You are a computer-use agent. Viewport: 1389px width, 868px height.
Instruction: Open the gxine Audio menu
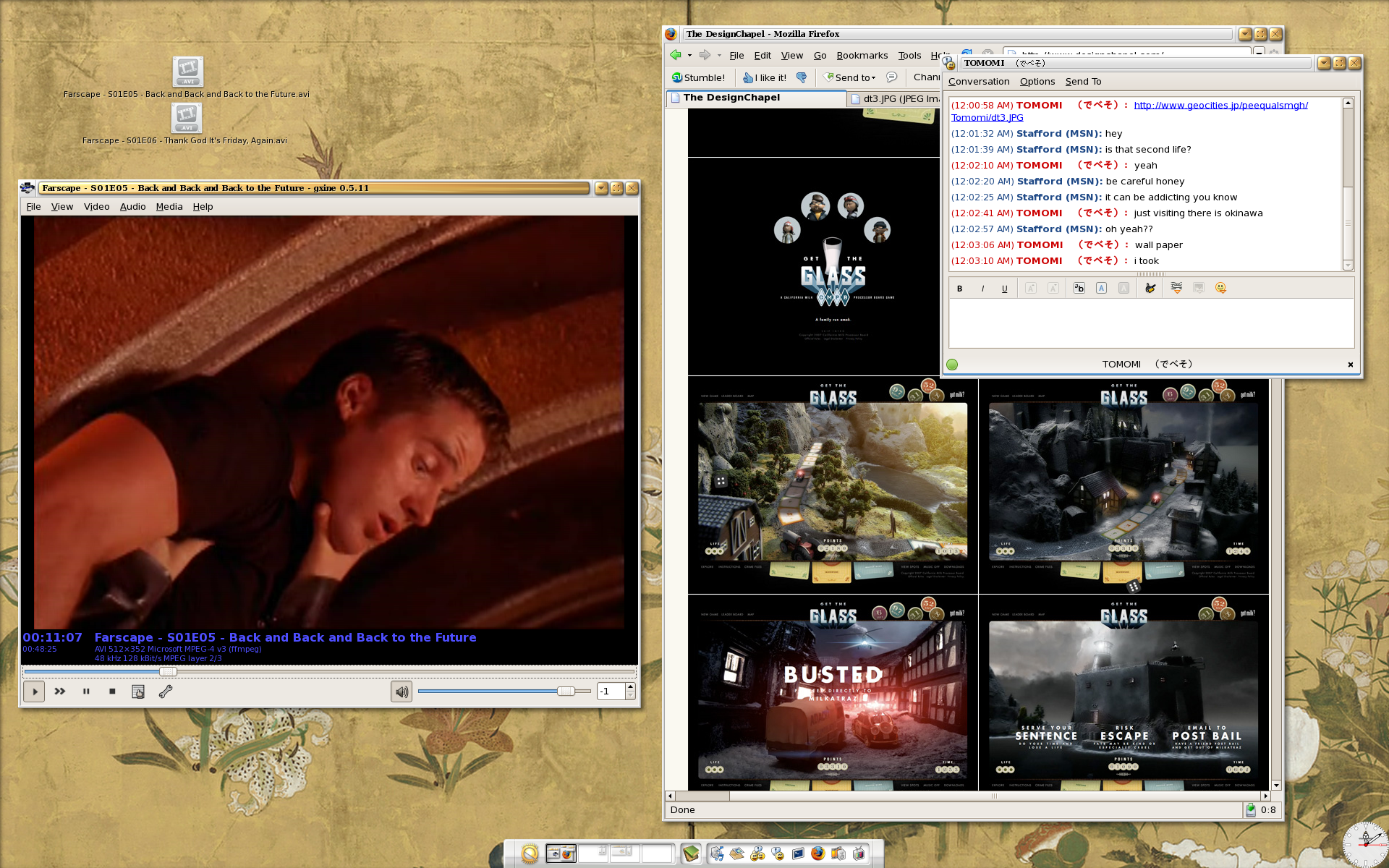click(132, 207)
